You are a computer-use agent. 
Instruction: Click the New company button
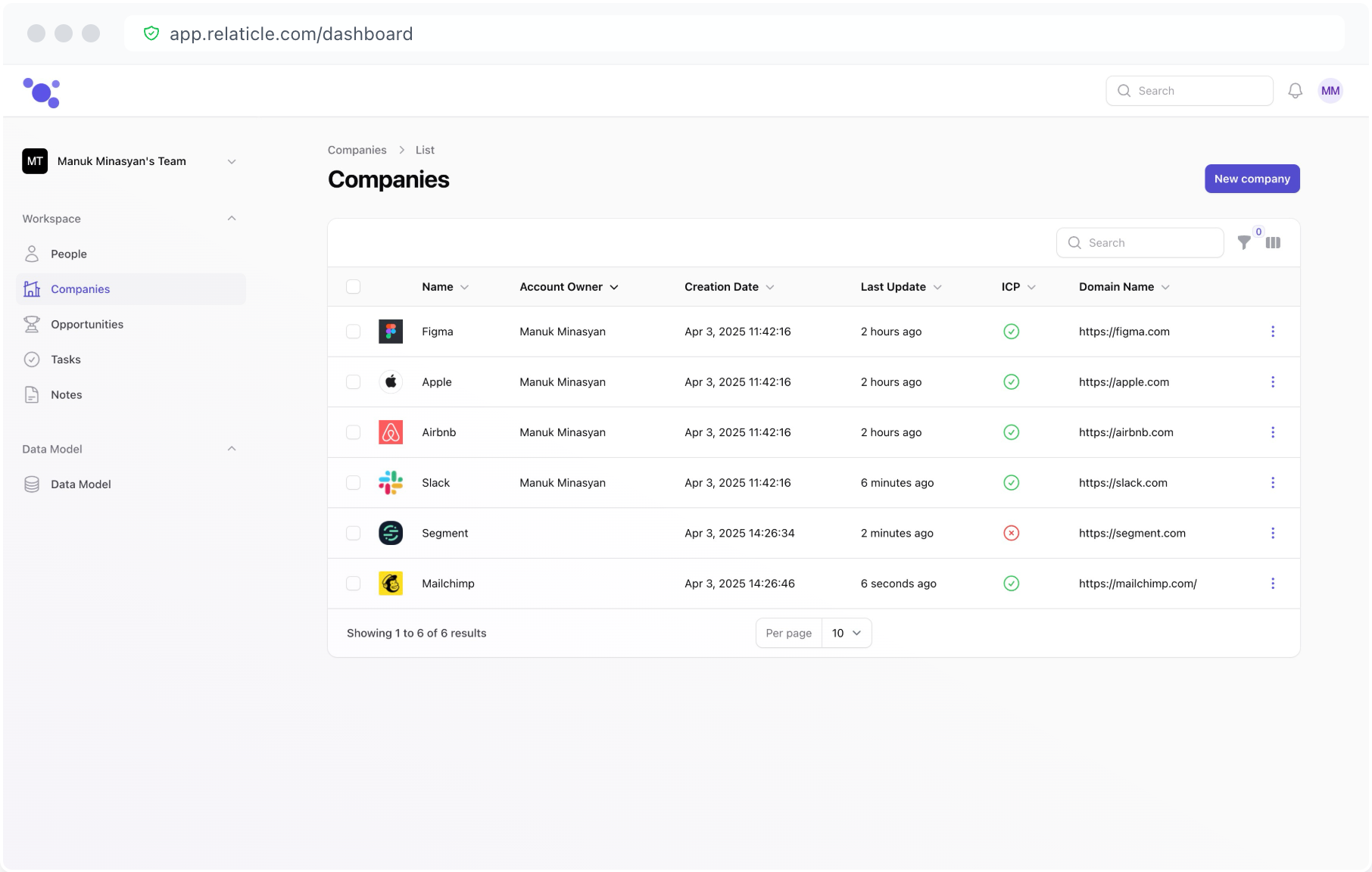[x=1252, y=179]
